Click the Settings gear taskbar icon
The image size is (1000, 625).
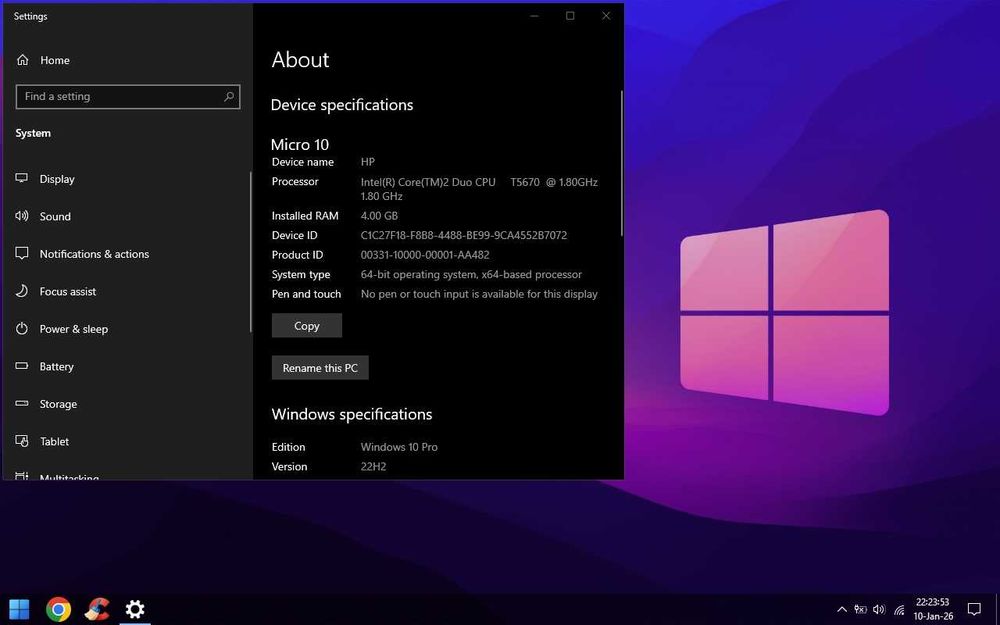tap(135, 609)
